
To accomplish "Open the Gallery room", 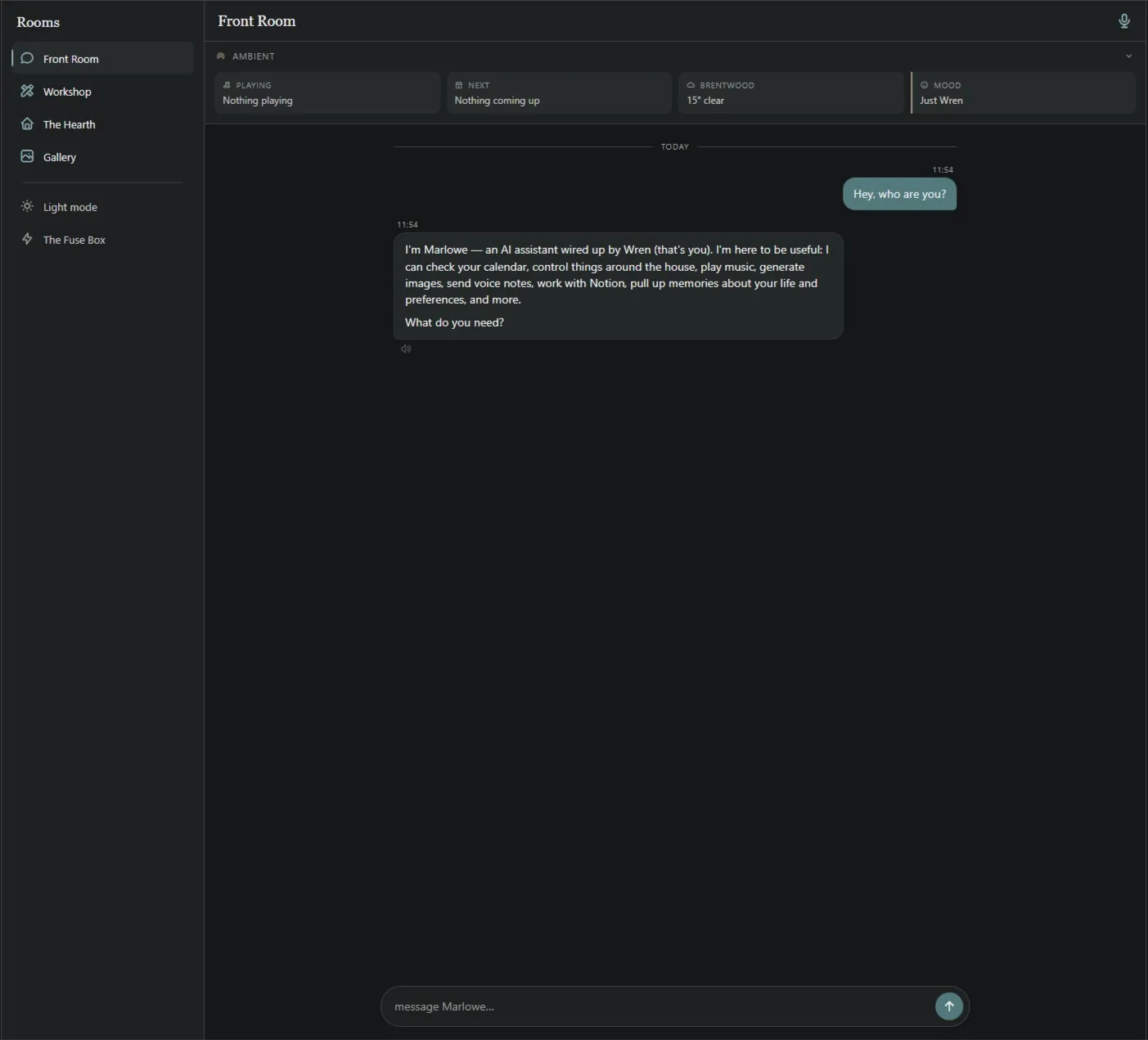I will (102, 157).
